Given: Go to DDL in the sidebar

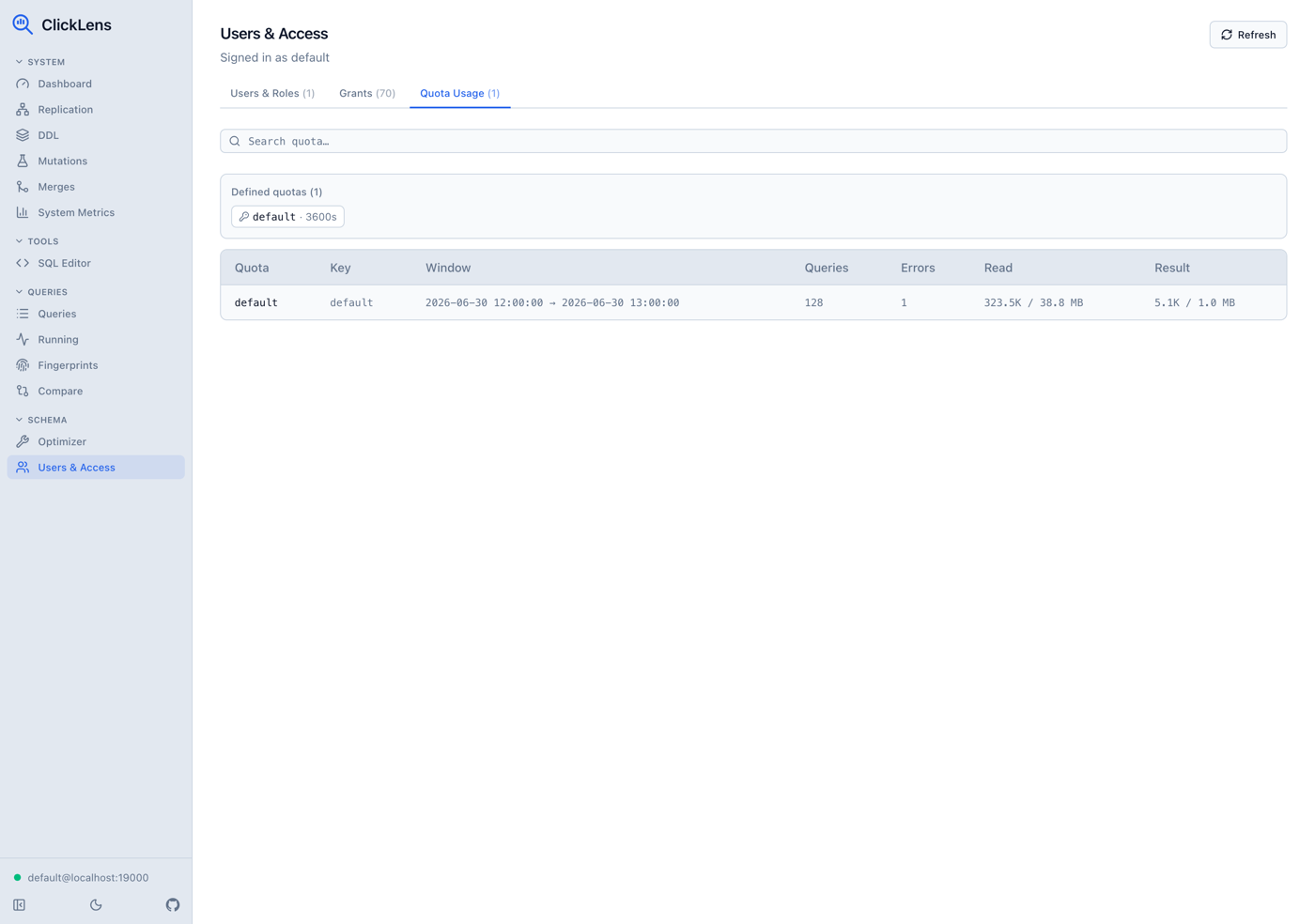Looking at the screenshot, I should [x=96, y=135].
